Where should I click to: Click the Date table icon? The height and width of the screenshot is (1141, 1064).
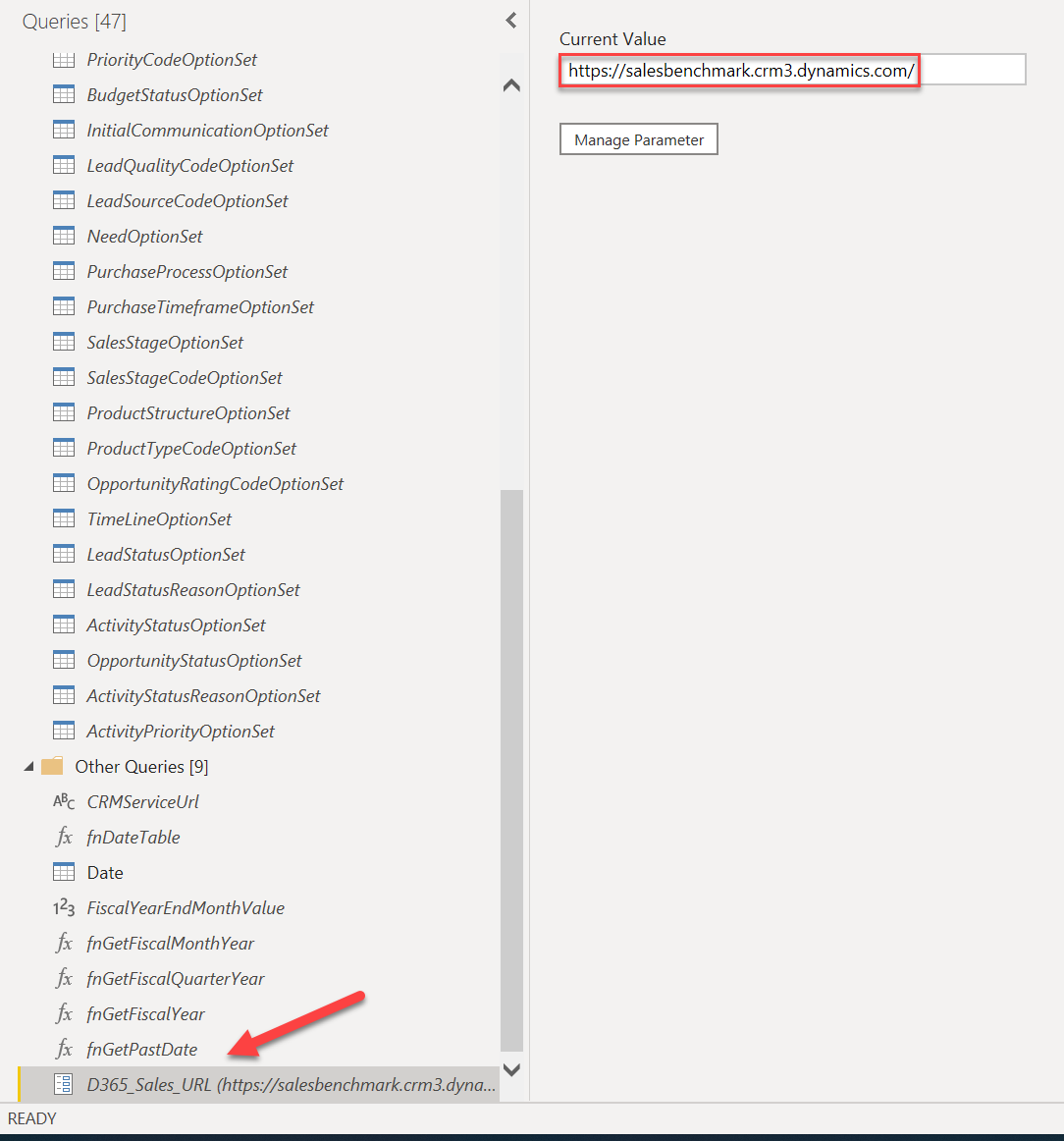63,873
